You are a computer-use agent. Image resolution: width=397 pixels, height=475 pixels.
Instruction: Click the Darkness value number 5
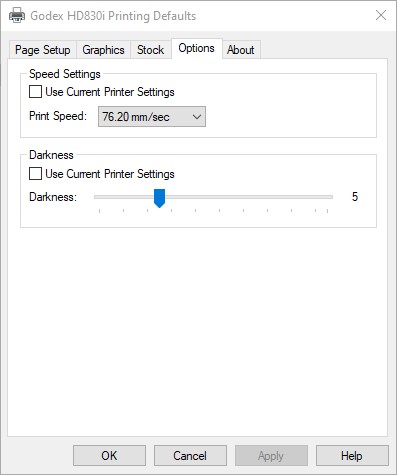(x=355, y=197)
